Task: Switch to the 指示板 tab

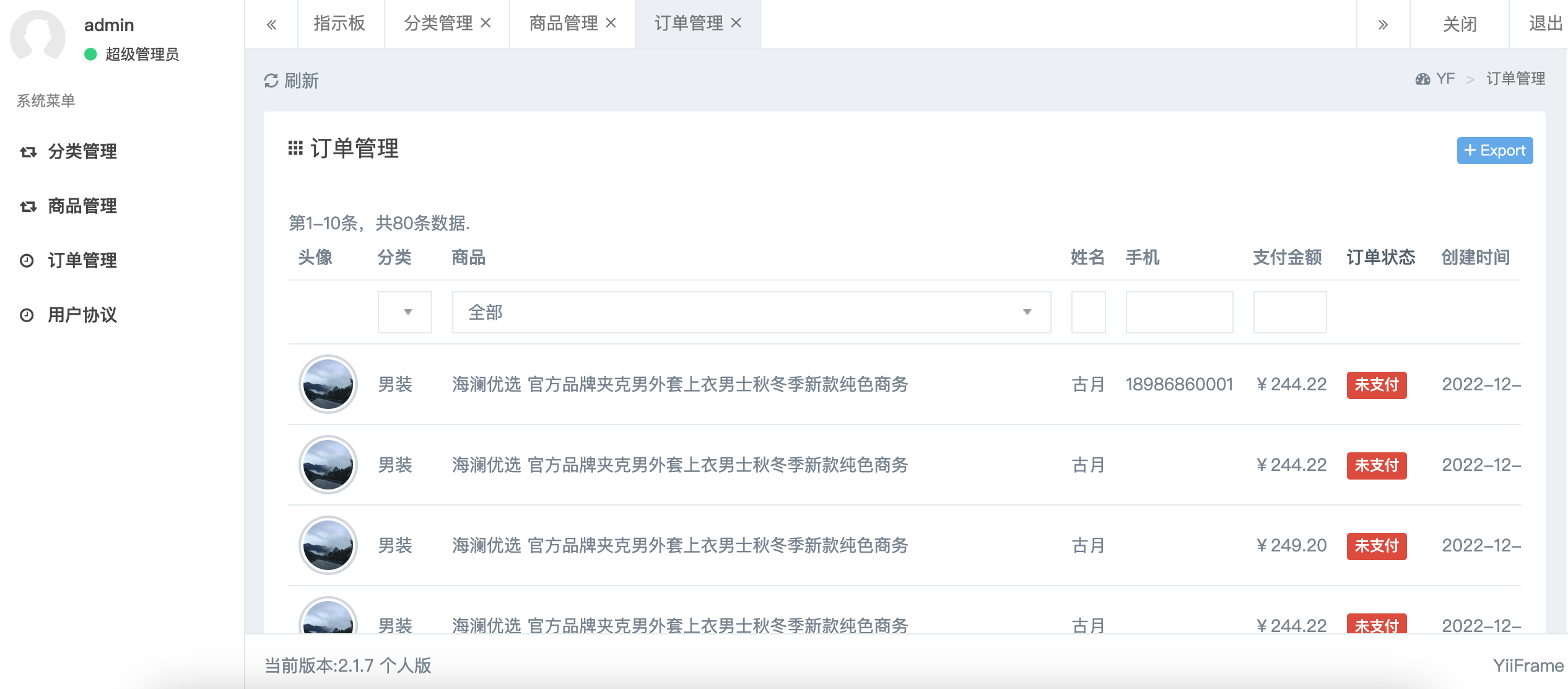Action: click(339, 23)
